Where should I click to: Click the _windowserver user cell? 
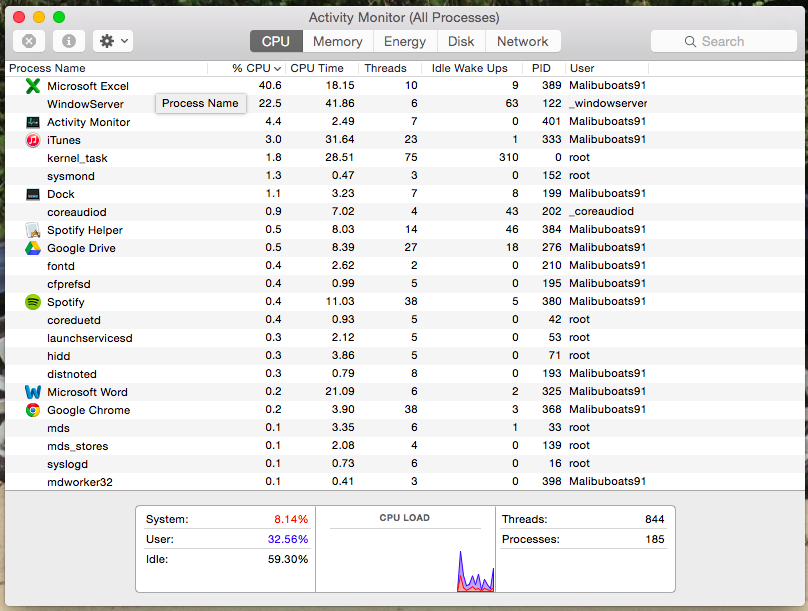coord(608,104)
